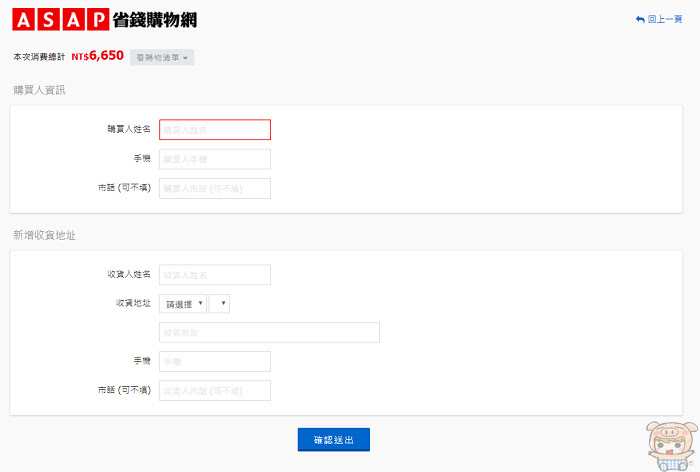Click the 購買人資訊 section heading
This screenshot has width=700, height=472.
(39, 90)
